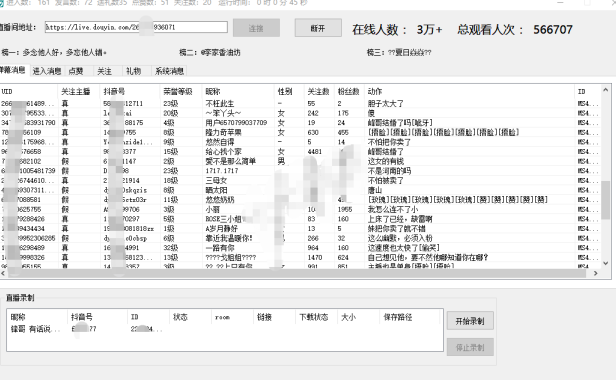Image resolution: width=616 pixels, height=380 pixels.
Task: Click the fans count value 1955
Action: point(345,209)
